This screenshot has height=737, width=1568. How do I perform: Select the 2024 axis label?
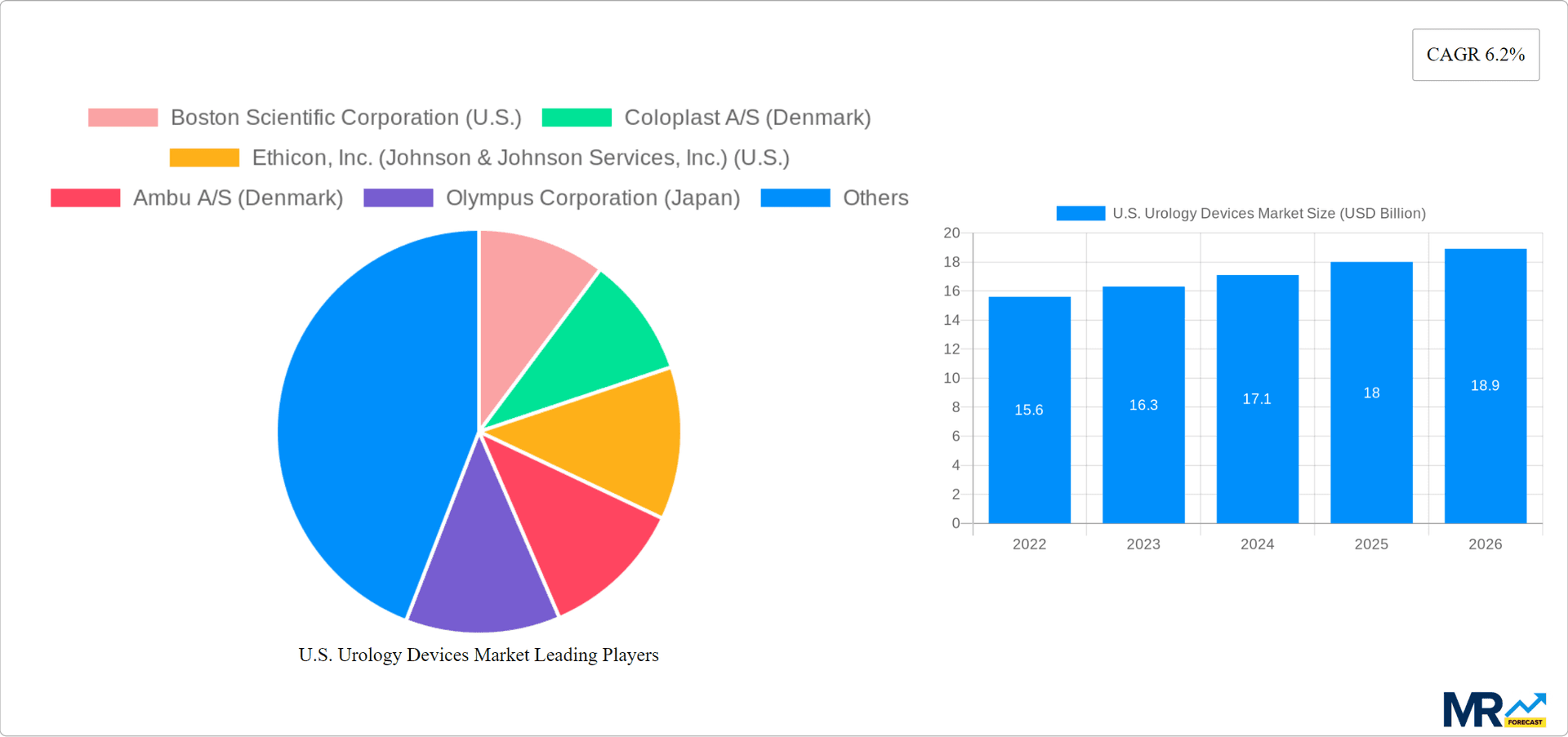1257,544
